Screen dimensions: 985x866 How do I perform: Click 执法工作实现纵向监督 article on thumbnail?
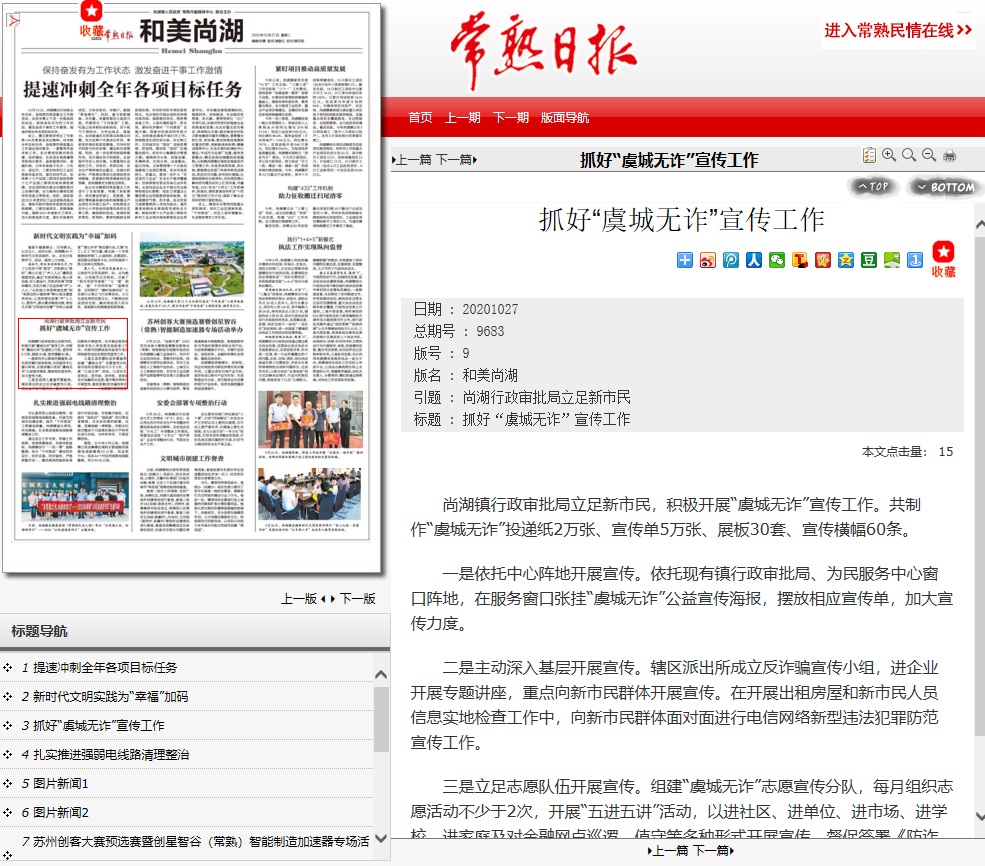click(310, 309)
